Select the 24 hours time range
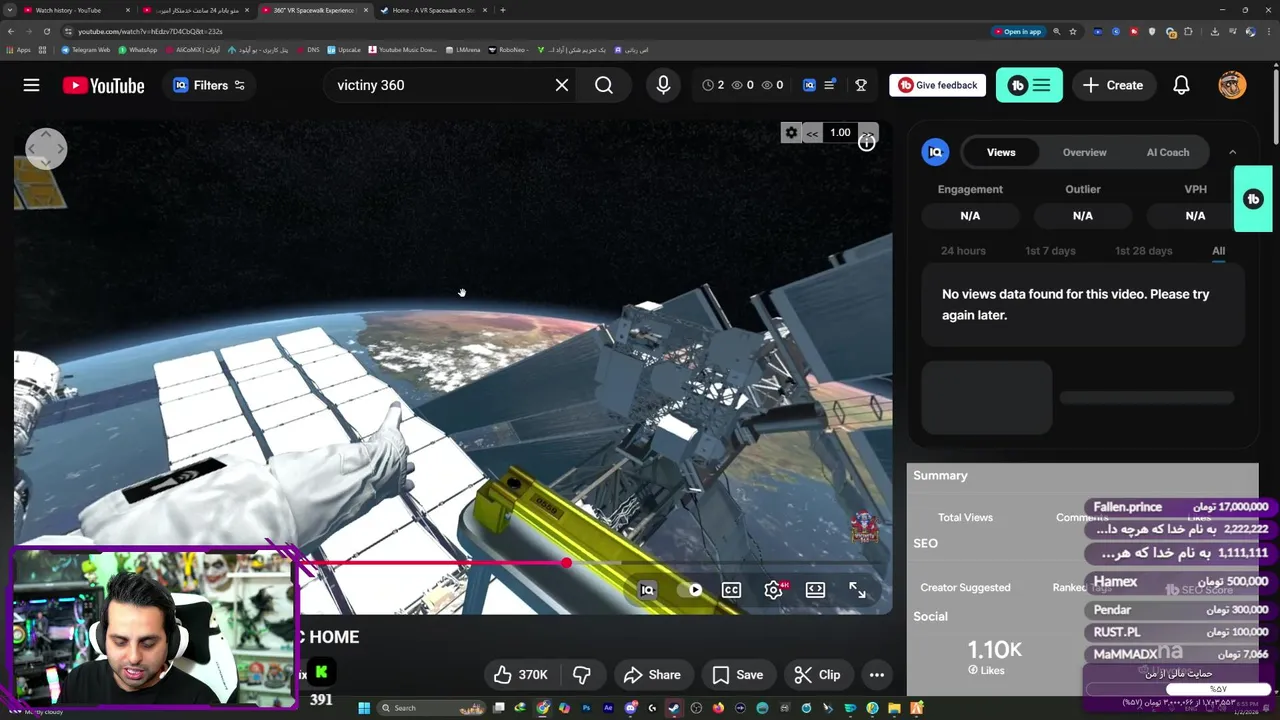The image size is (1280, 720). 963,251
